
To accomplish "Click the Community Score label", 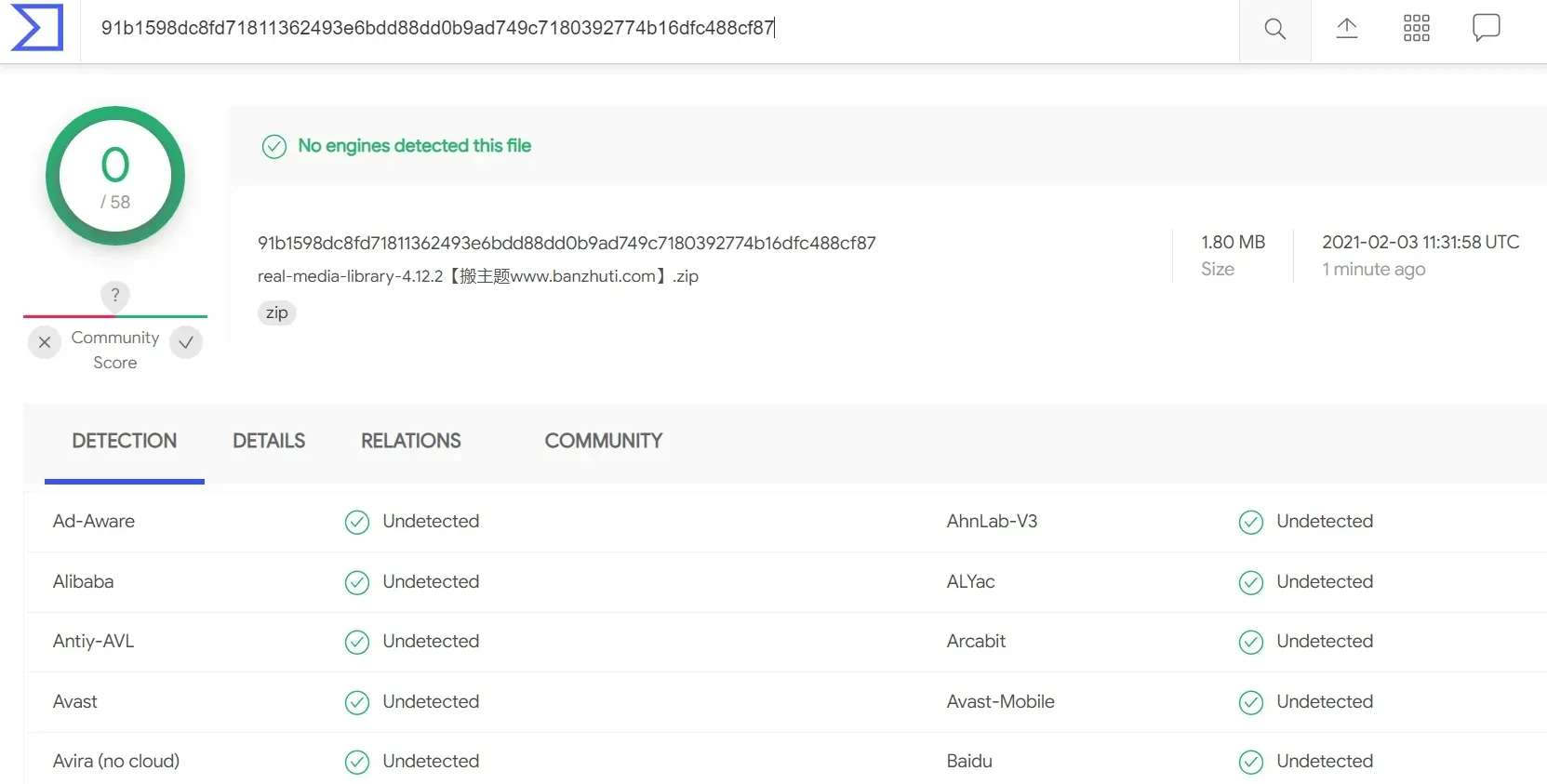I will (115, 350).
